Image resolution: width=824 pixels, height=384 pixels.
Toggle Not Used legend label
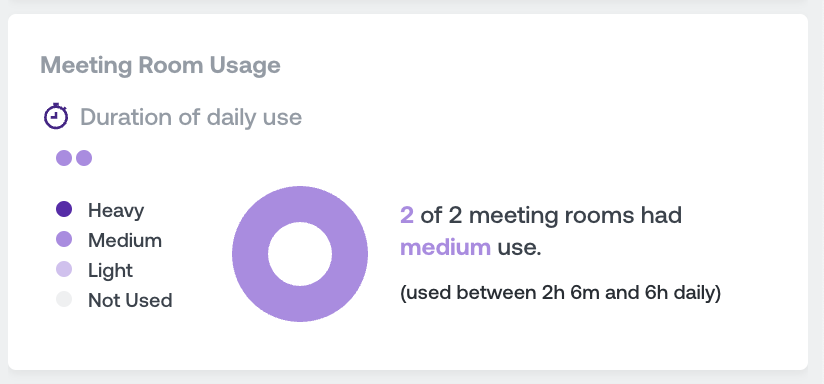tap(130, 300)
